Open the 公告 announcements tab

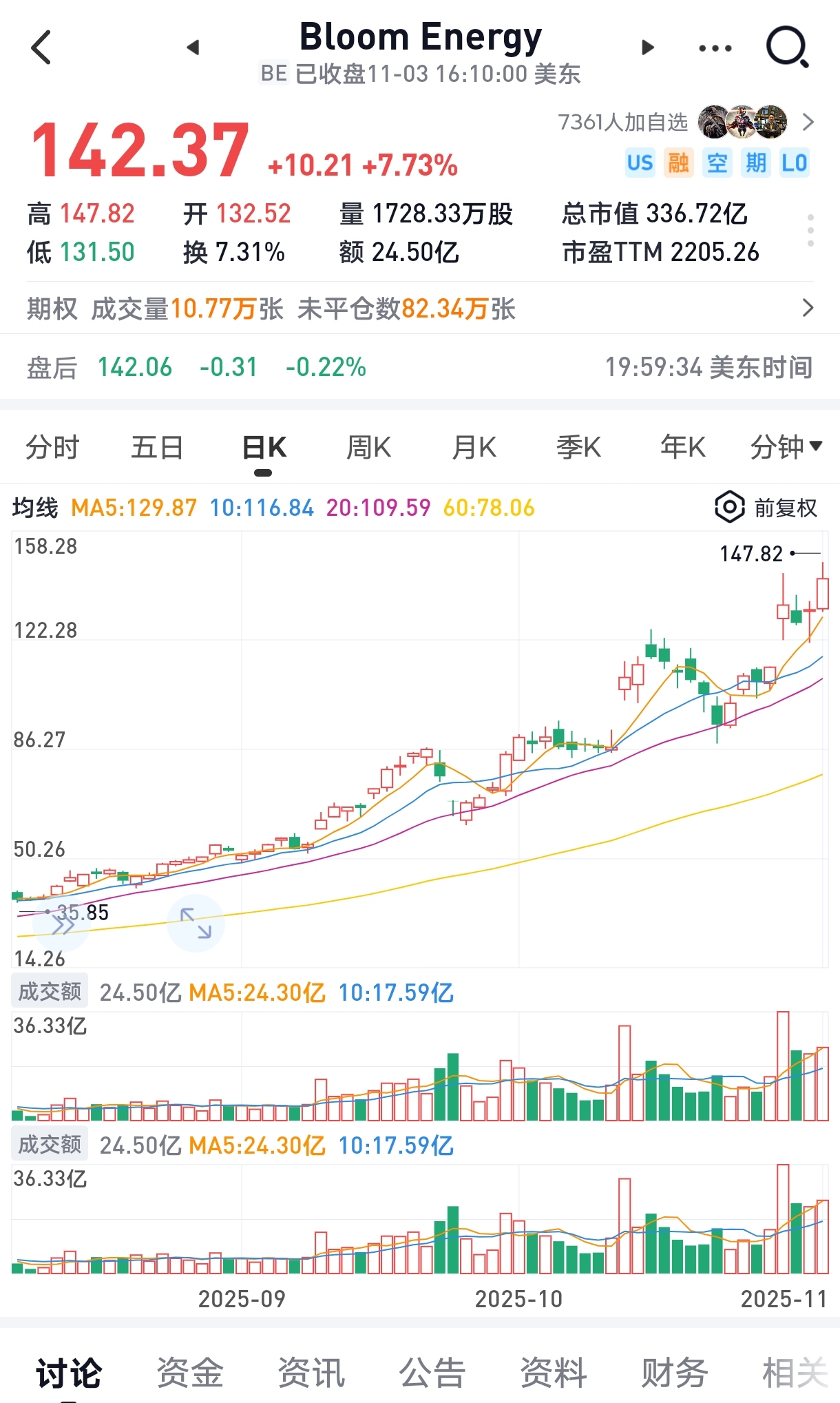(432, 1373)
